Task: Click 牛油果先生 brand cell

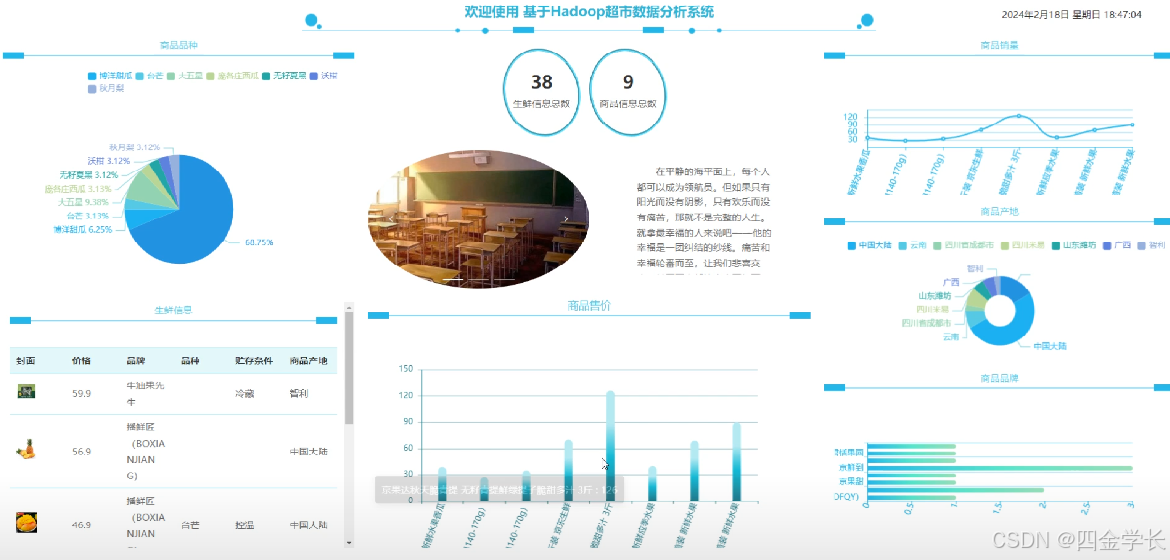Action: 145,393
